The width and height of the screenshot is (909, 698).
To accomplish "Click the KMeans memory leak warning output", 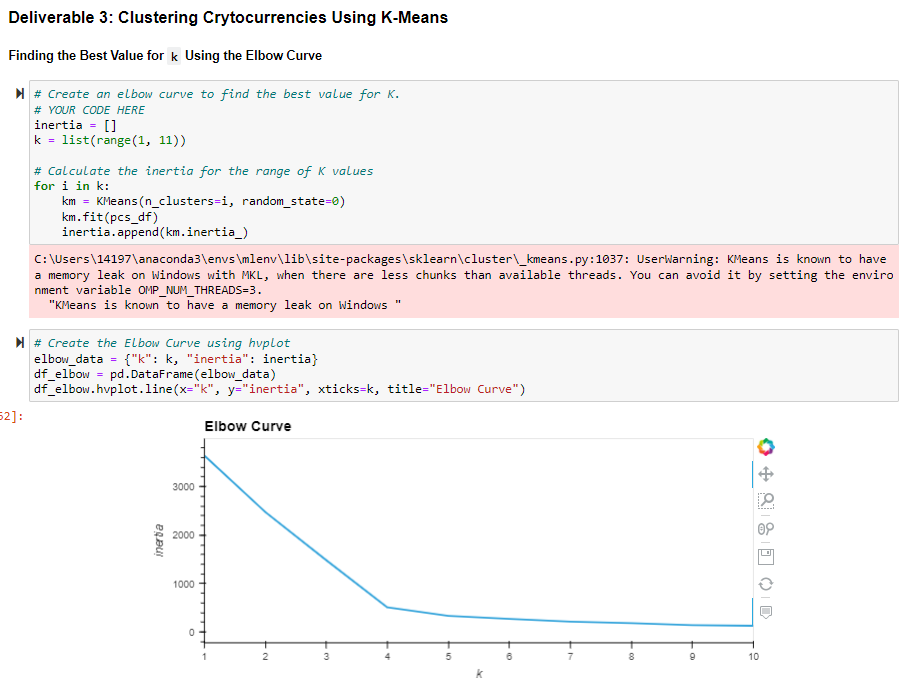I will click(x=464, y=282).
